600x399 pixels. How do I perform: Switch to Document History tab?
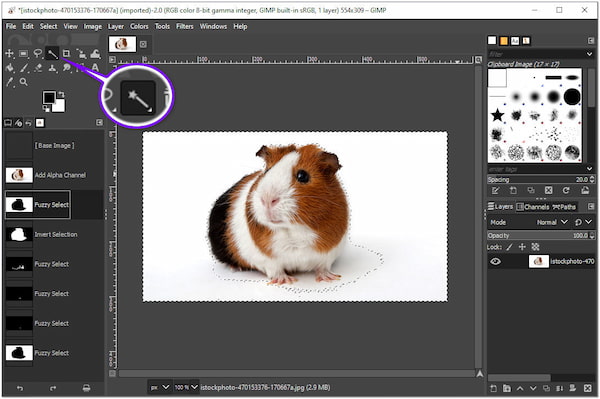[526, 41]
